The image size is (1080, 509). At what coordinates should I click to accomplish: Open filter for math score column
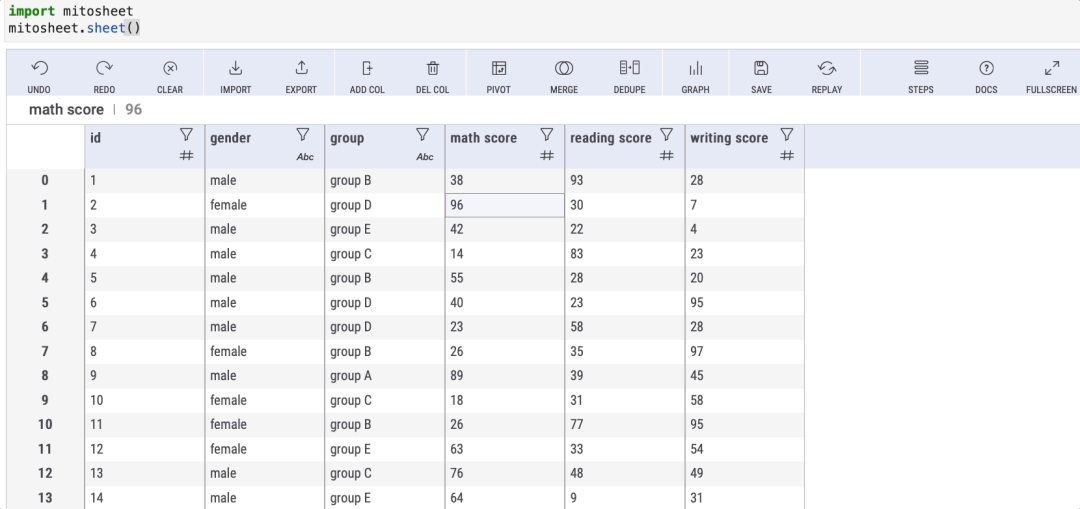tap(547, 135)
